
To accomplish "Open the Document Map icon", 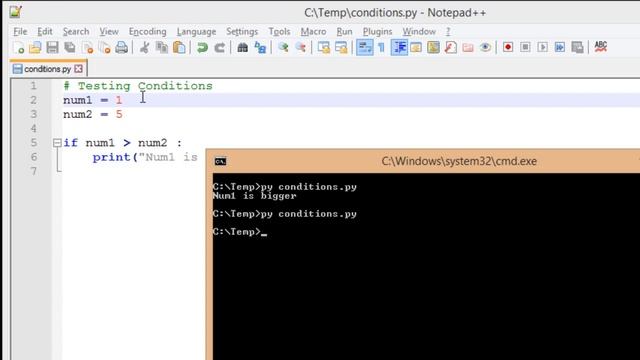I will tap(433, 47).
